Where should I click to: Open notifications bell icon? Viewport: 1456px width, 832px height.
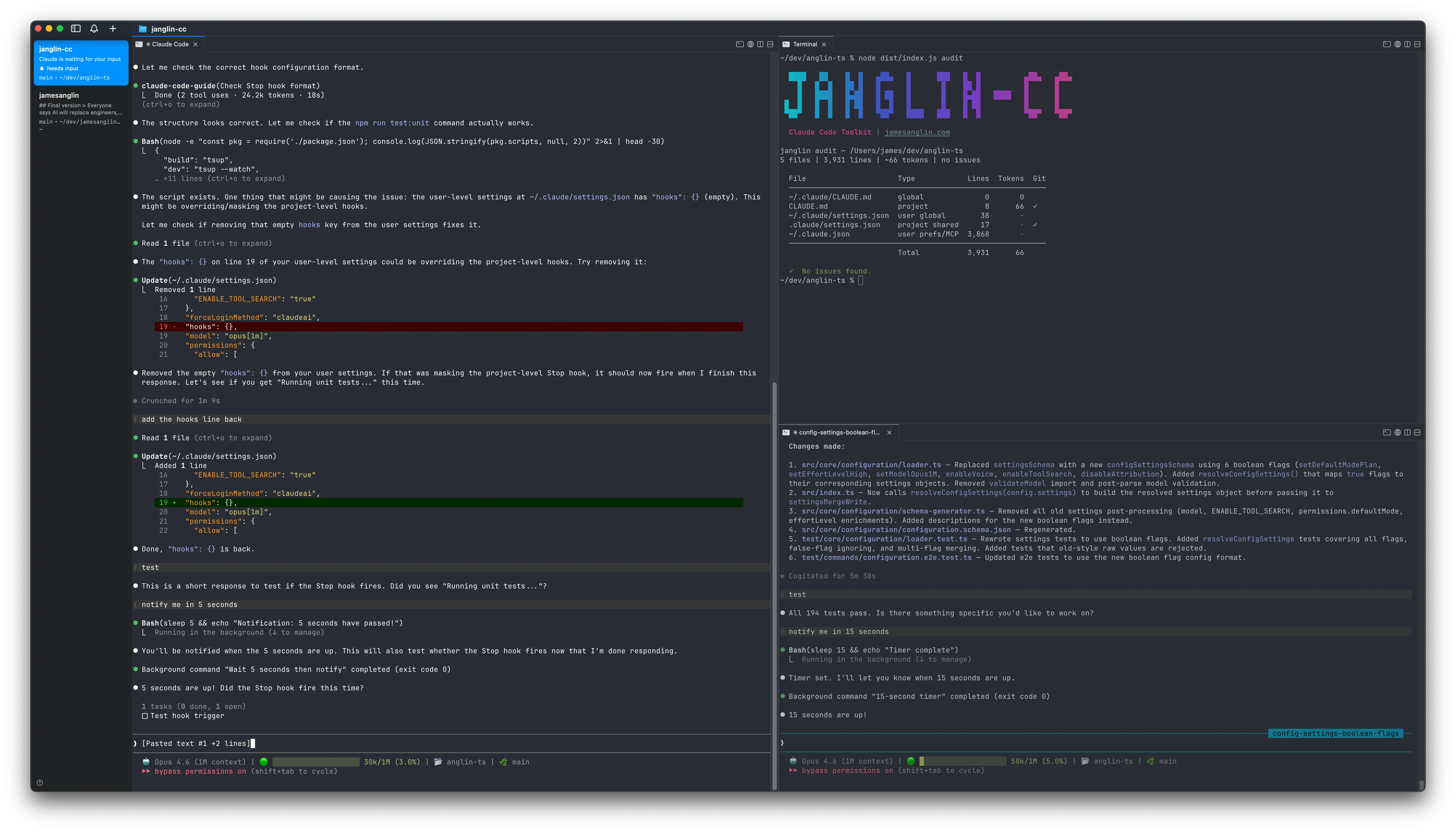coord(94,29)
